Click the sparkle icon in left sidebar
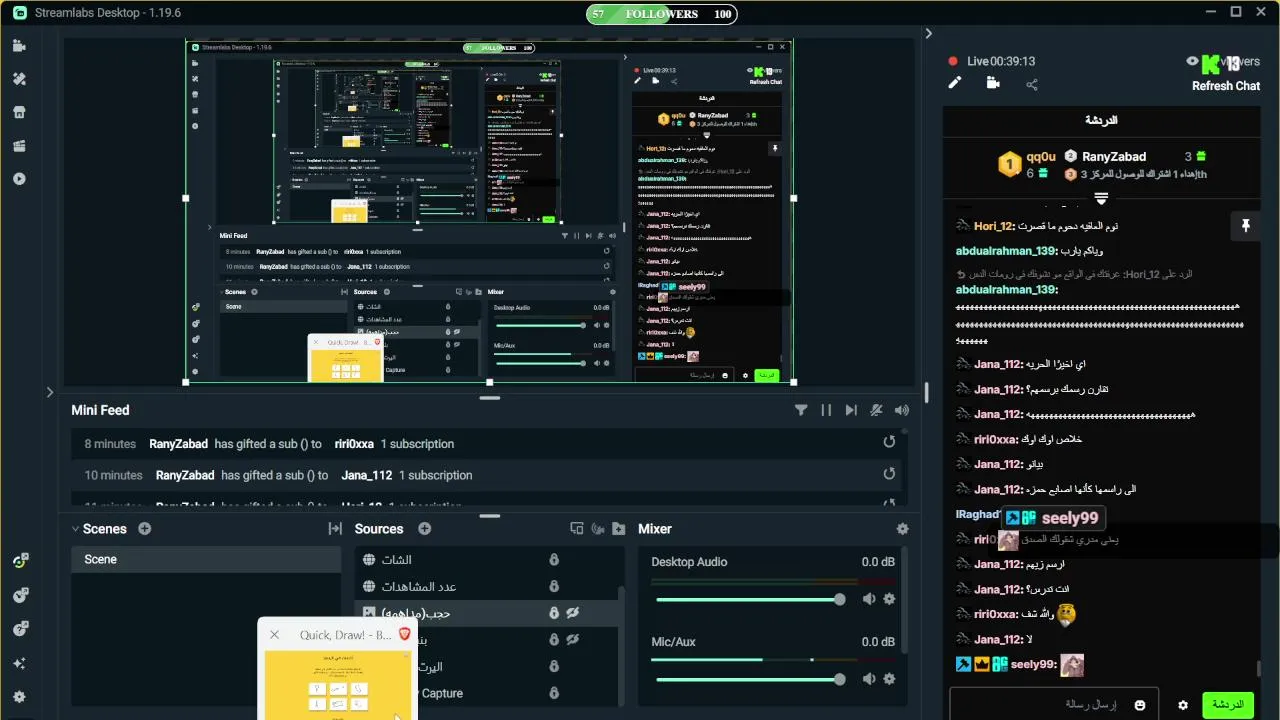The width and height of the screenshot is (1280, 720). click(x=19, y=663)
